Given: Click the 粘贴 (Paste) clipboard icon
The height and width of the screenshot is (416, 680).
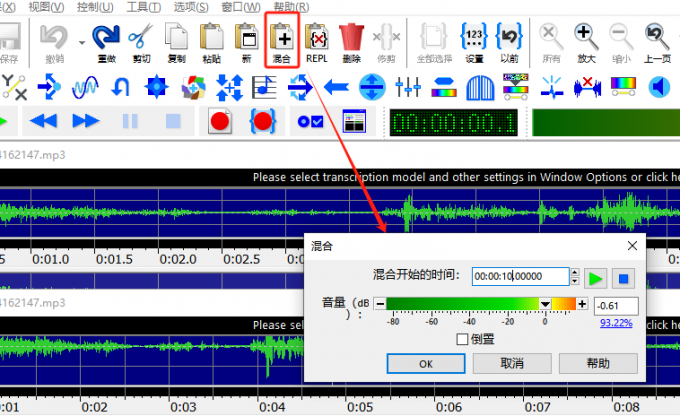Looking at the screenshot, I should point(211,41).
